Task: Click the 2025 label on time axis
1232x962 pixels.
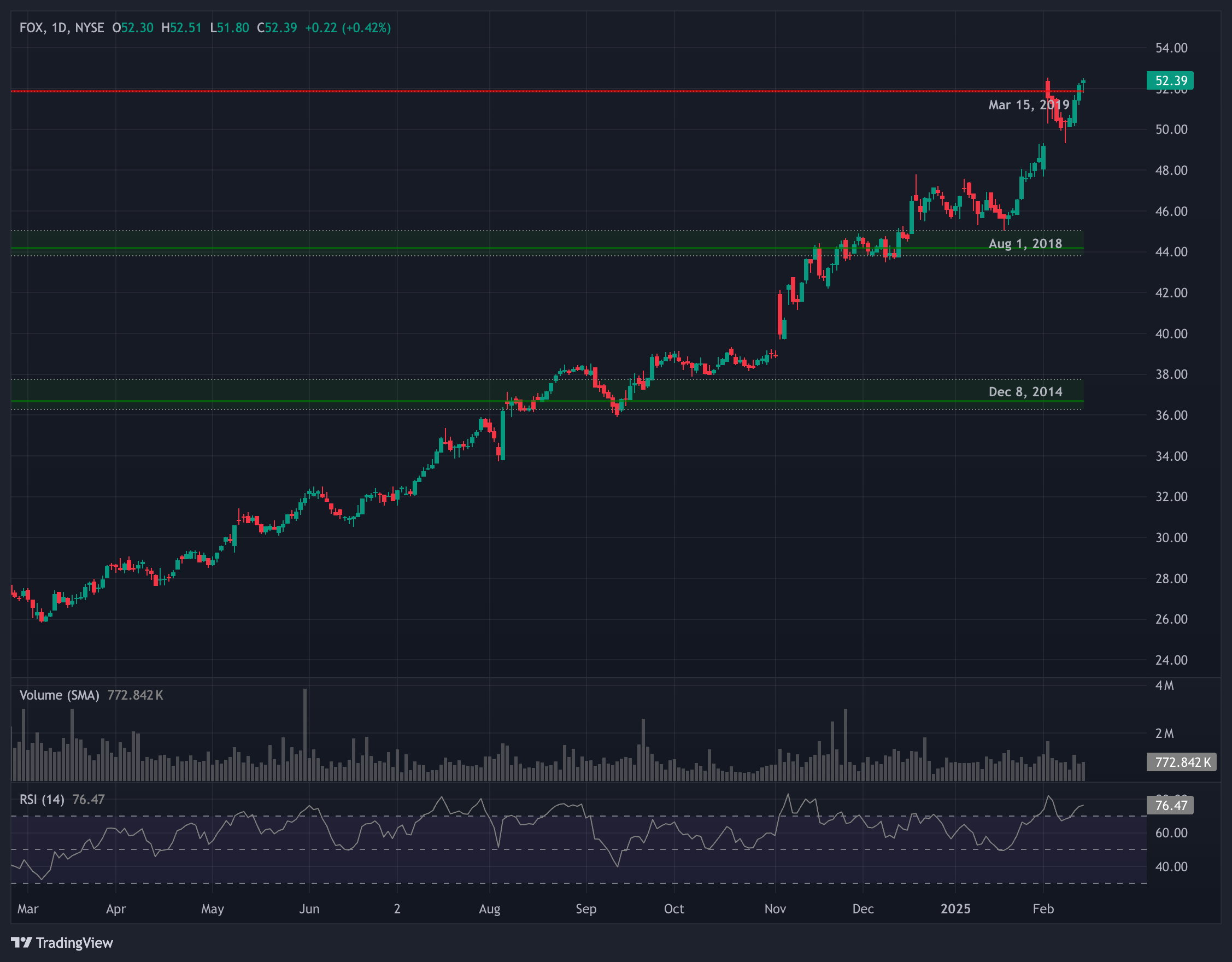Action: point(955,909)
